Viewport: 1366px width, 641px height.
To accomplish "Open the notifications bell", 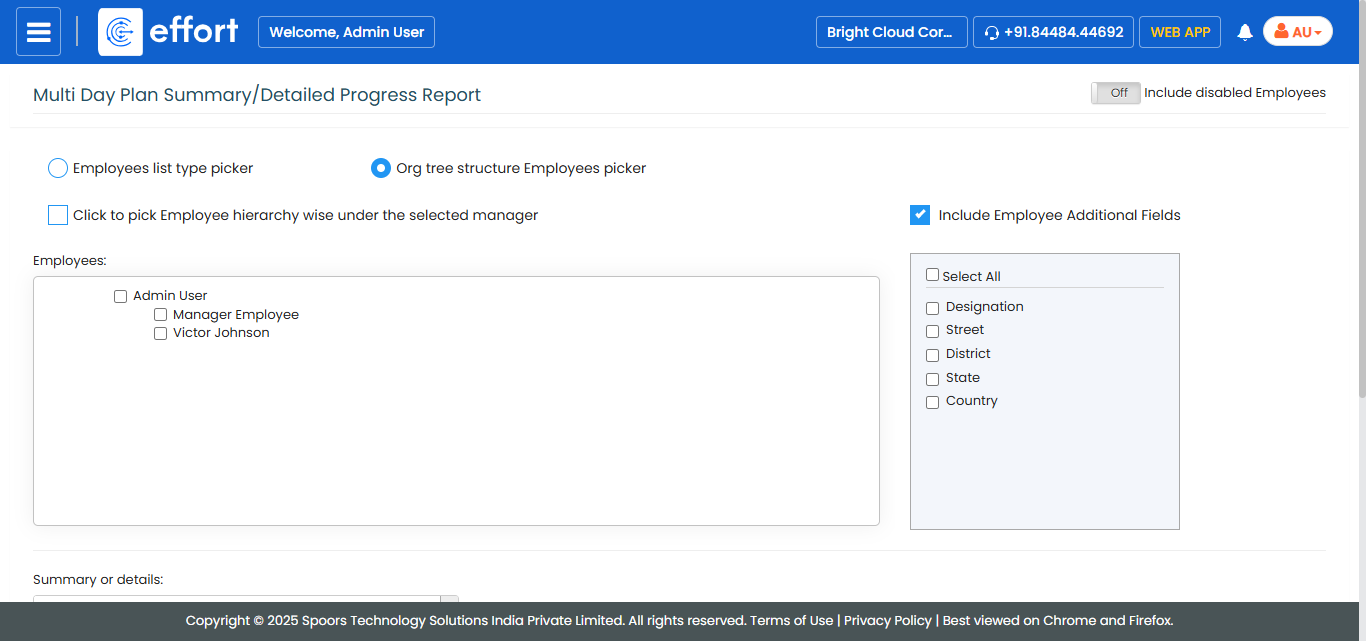I will [1245, 32].
